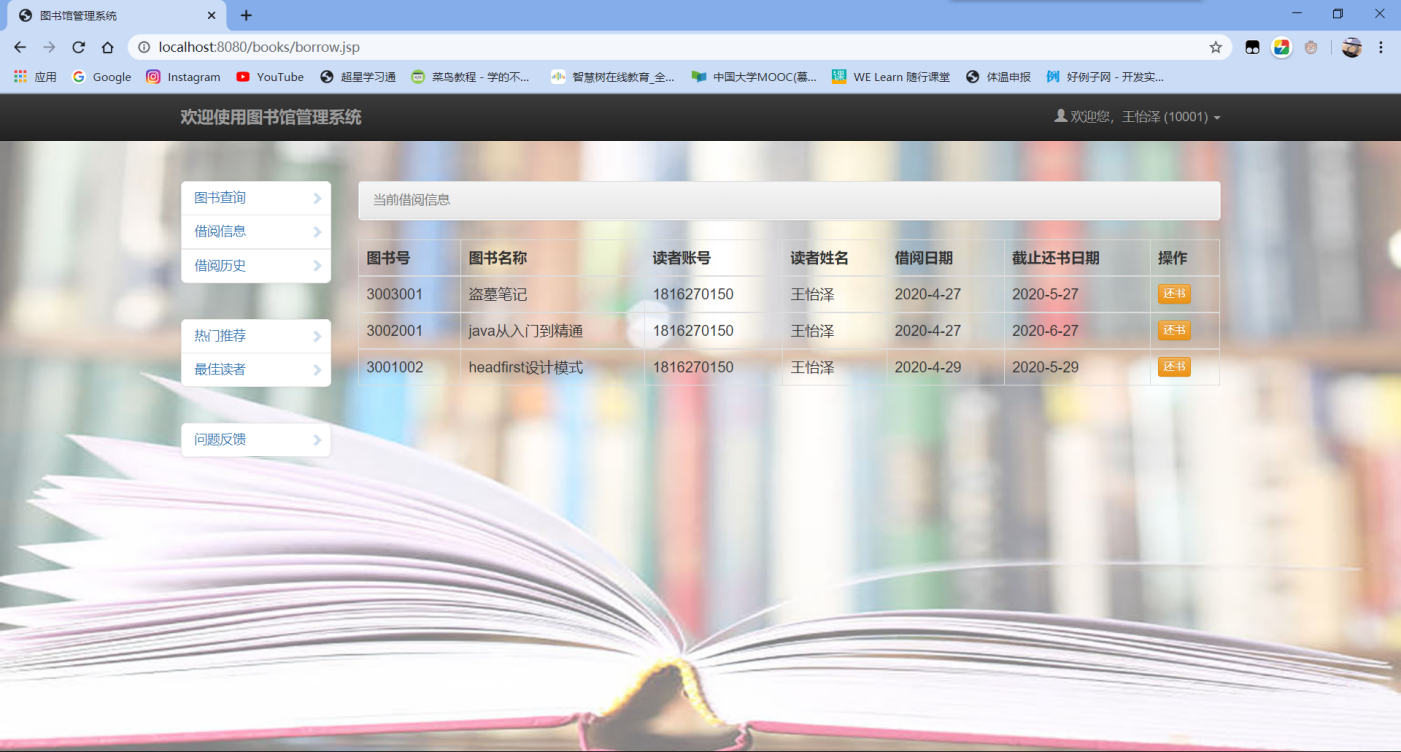
Task: Click the 读者姓名 column header
Action: point(820,258)
